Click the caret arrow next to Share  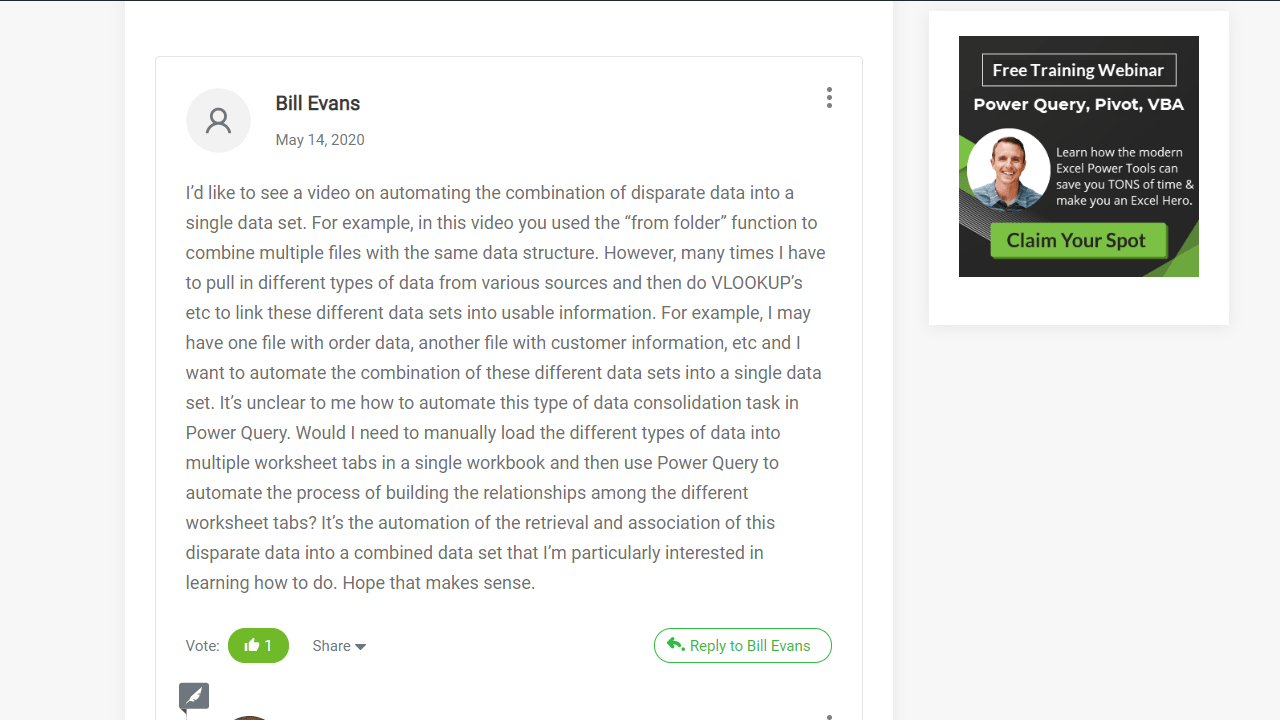point(361,647)
